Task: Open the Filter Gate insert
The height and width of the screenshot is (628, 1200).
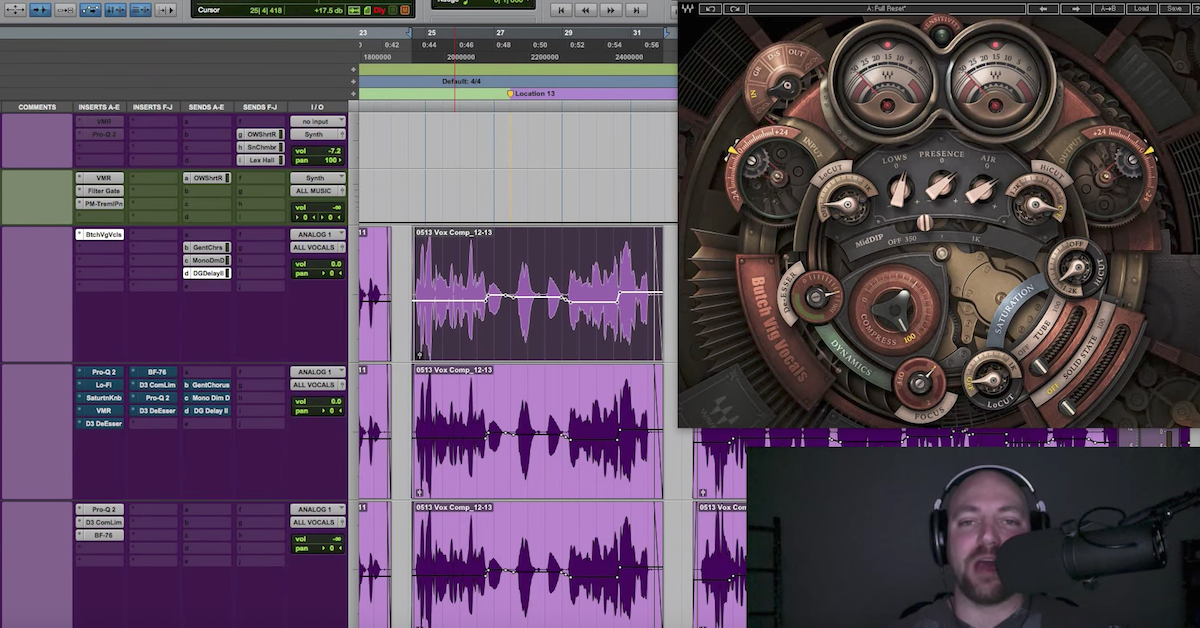Action: 100,190
